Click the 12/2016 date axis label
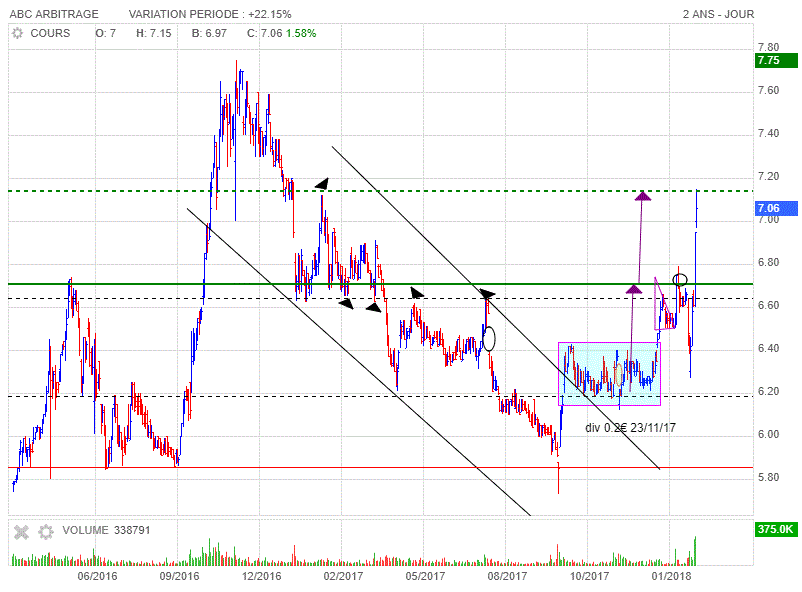Screen dimensions: 802x592 (x=261, y=576)
